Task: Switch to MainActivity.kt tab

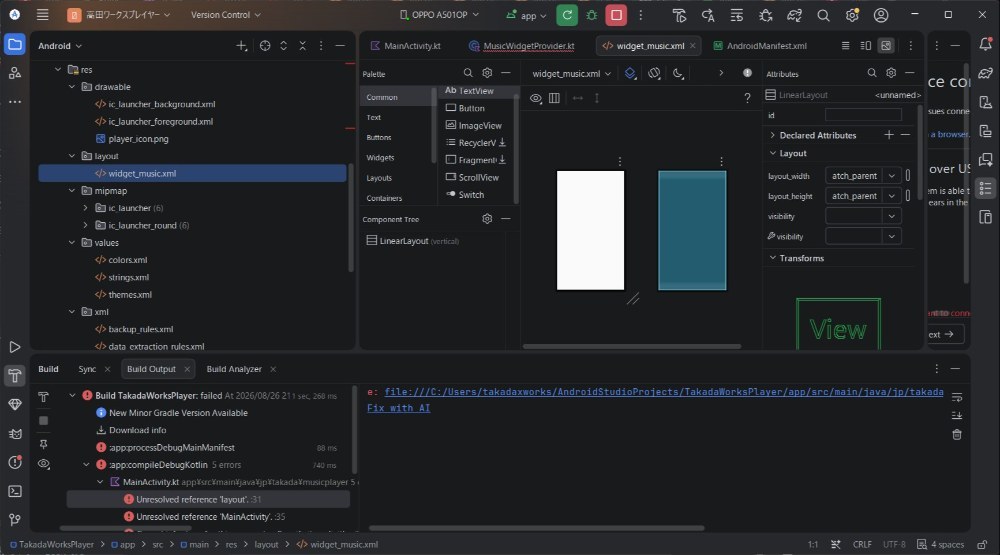Action: [x=406, y=46]
